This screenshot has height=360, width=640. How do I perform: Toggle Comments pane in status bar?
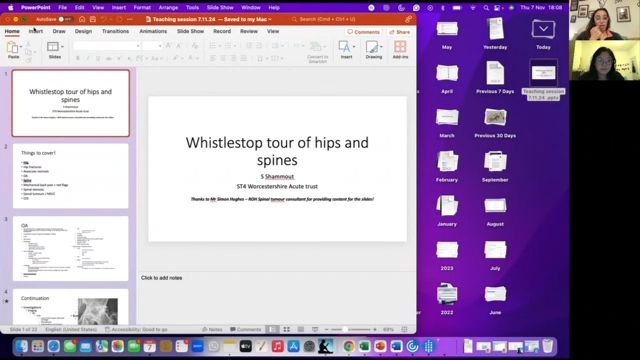click(x=245, y=329)
